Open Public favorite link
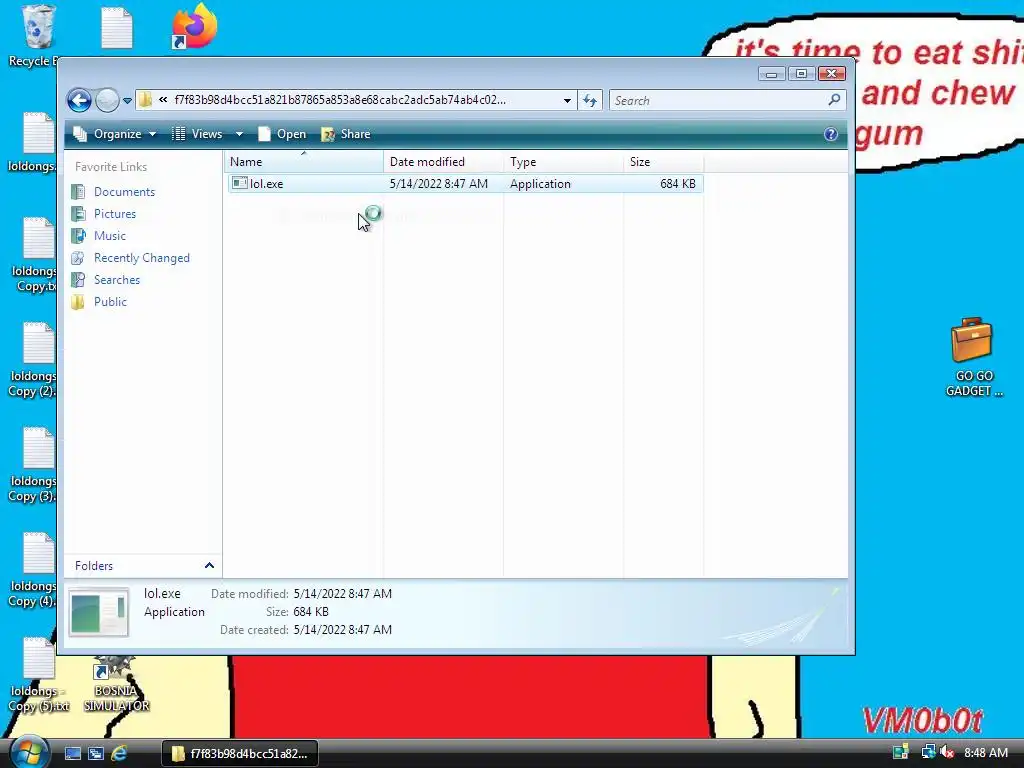Image resolution: width=1024 pixels, height=768 pixels. coord(110,302)
